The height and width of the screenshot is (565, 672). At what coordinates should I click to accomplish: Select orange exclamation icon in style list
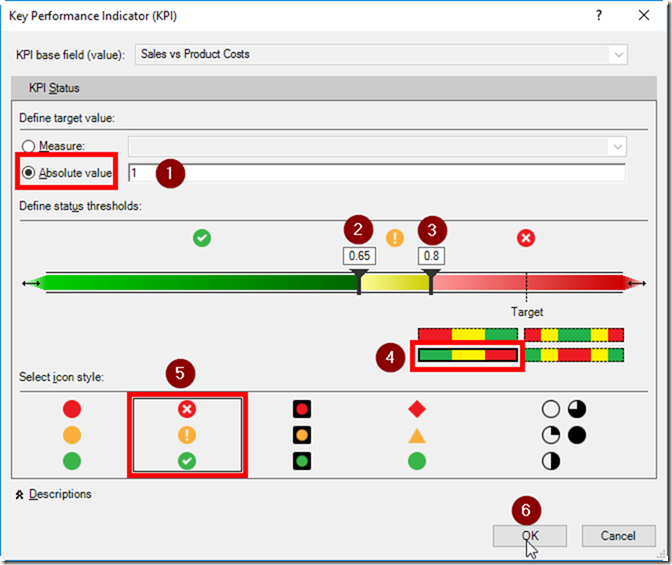click(x=187, y=435)
